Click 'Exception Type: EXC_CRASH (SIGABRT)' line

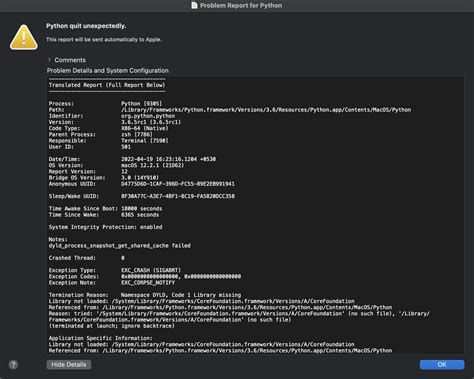tap(115, 270)
